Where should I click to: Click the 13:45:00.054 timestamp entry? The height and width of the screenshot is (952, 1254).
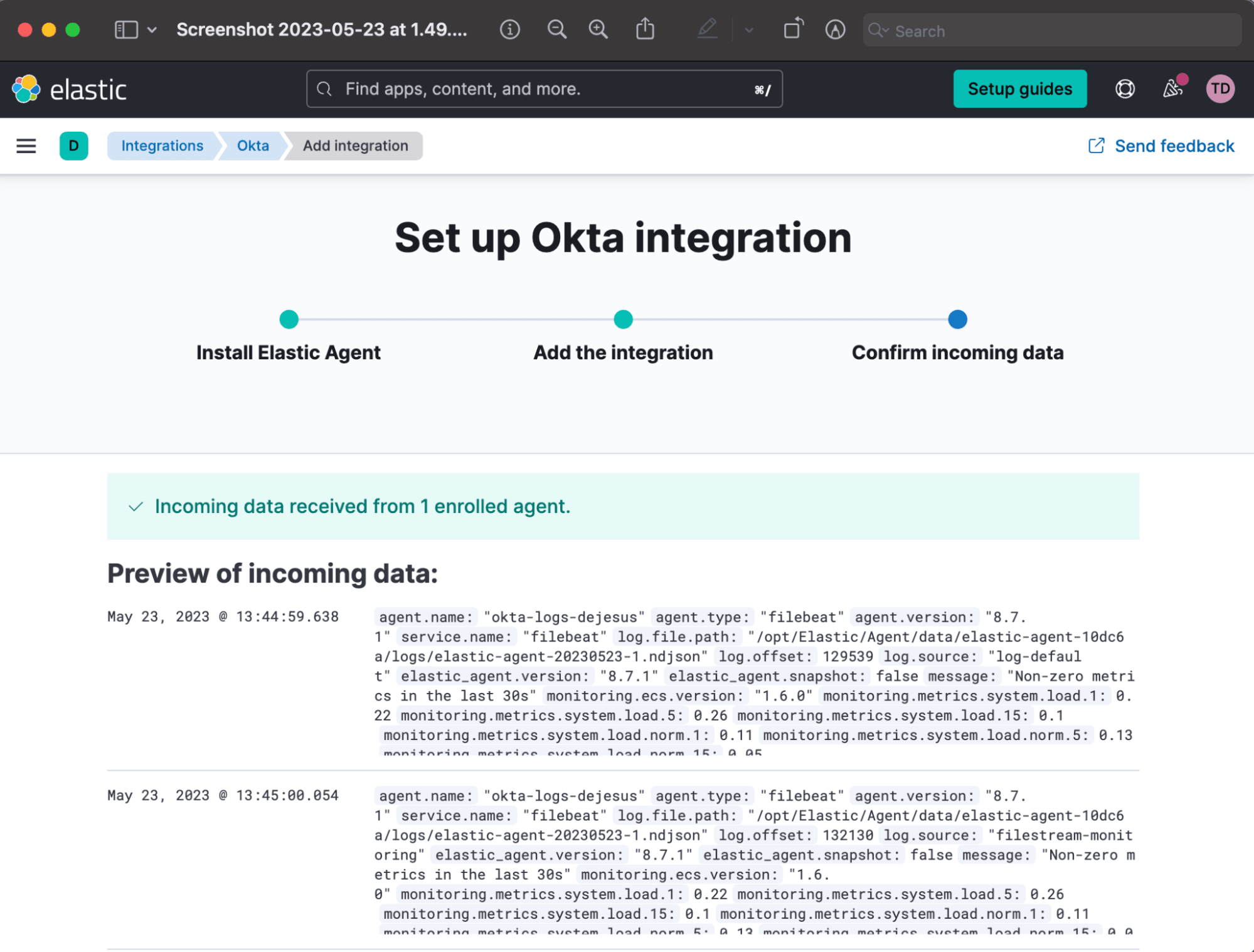(223, 795)
